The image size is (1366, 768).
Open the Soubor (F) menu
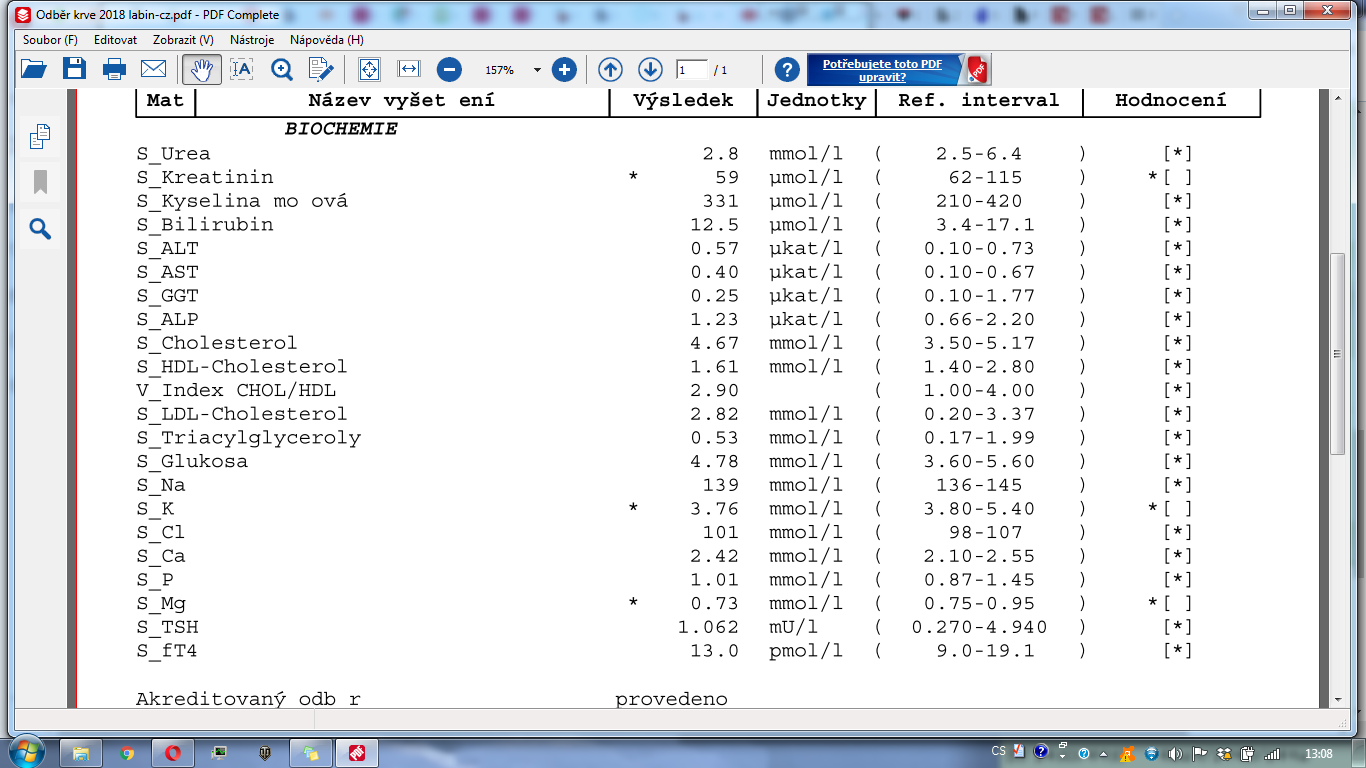coord(50,40)
